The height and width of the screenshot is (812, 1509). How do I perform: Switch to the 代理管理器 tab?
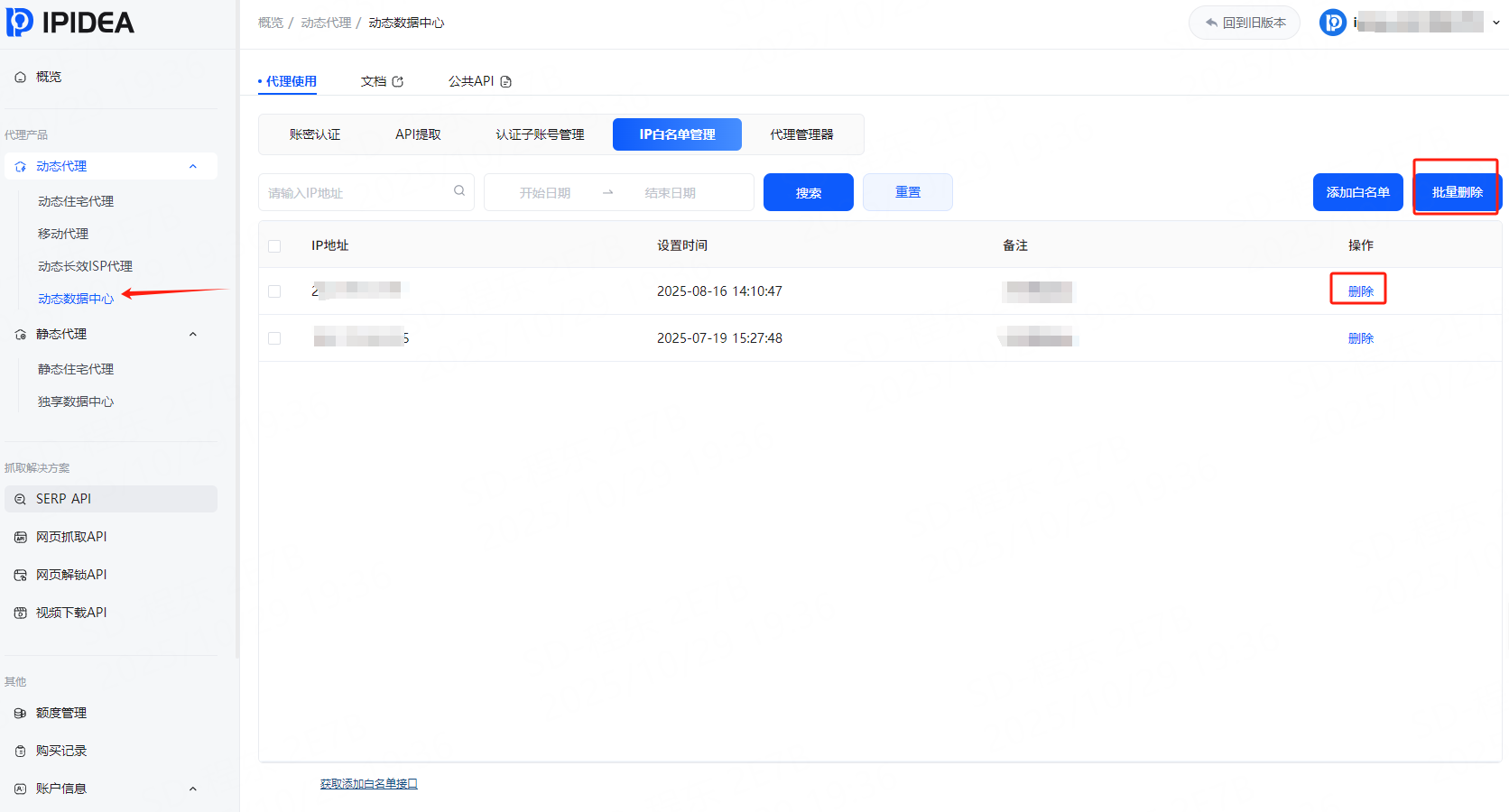tap(801, 134)
